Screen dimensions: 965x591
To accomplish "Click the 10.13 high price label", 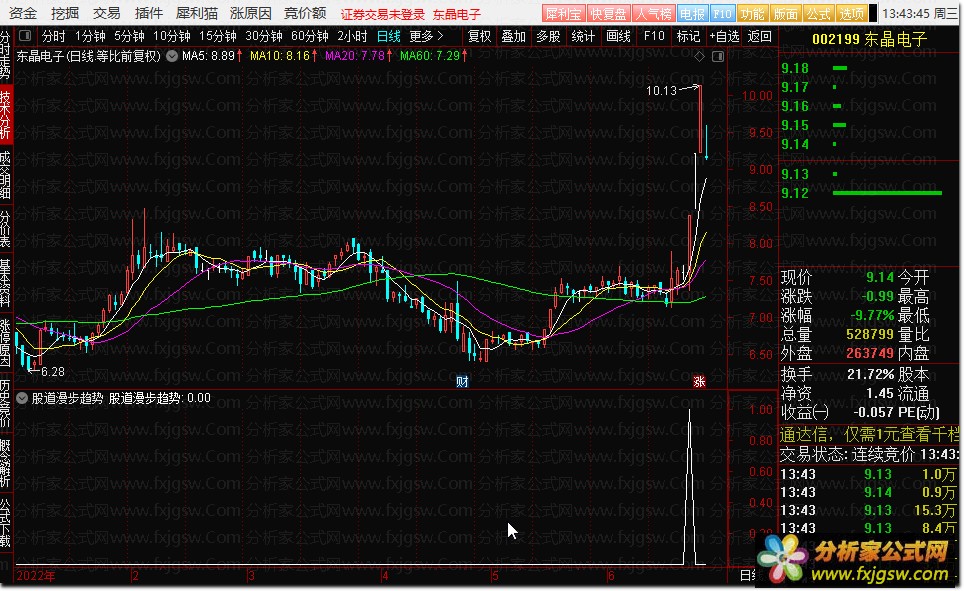I will tap(661, 91).
